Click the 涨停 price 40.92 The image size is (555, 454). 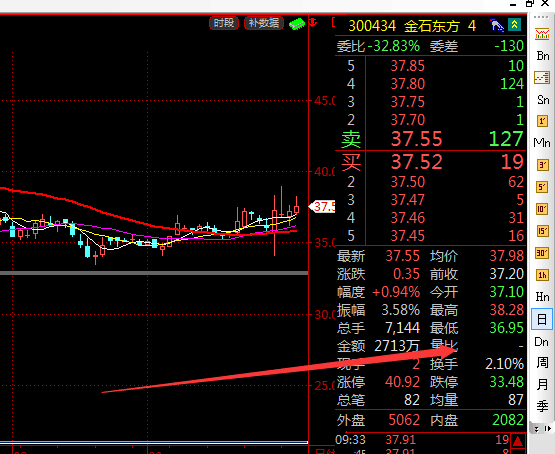pos(402,382)
